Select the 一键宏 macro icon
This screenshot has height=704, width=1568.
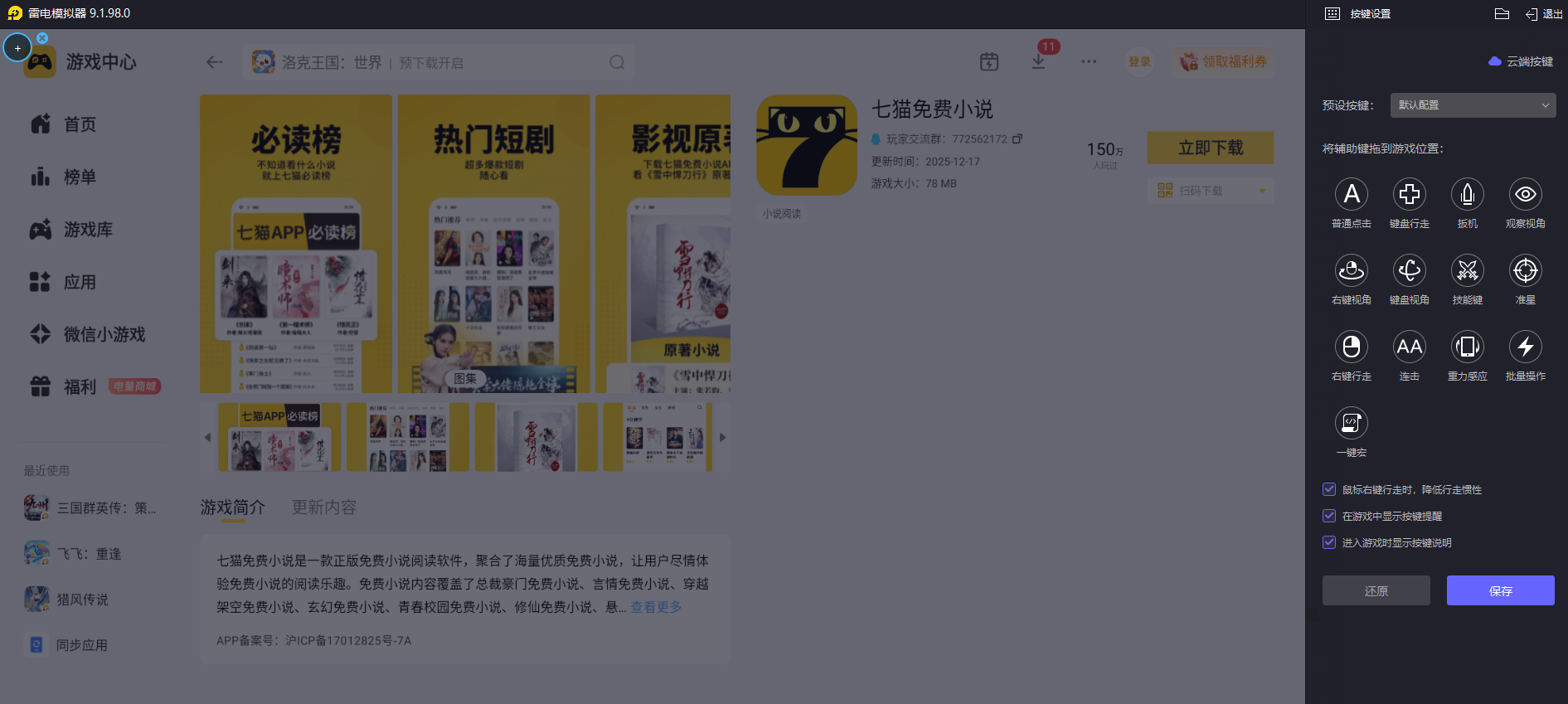(1351, 424)
